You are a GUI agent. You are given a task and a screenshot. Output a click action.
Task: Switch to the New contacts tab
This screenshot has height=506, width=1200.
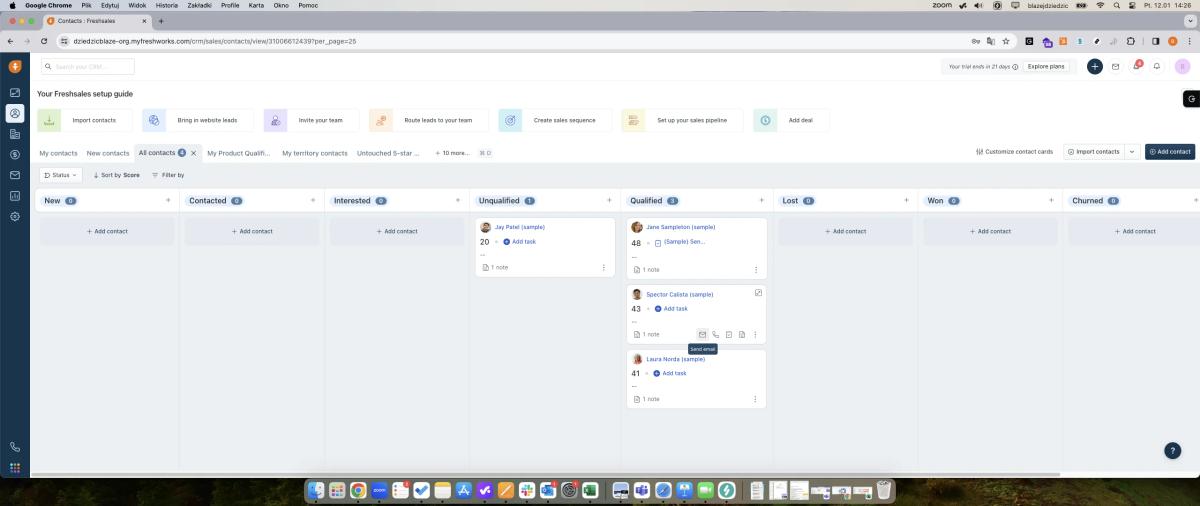tap(108, 153)
